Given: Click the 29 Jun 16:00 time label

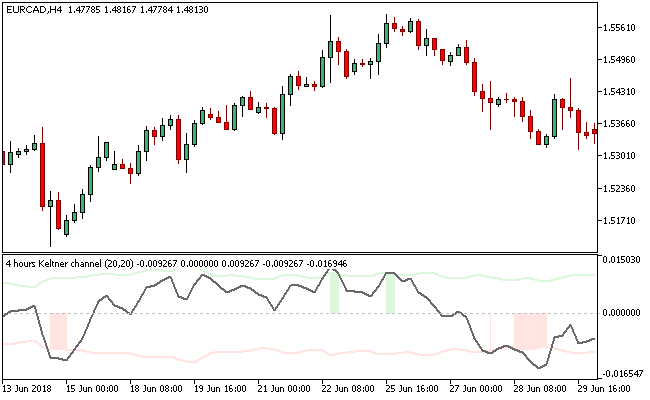Looking at the screenshot, I should tap(604, 389).
